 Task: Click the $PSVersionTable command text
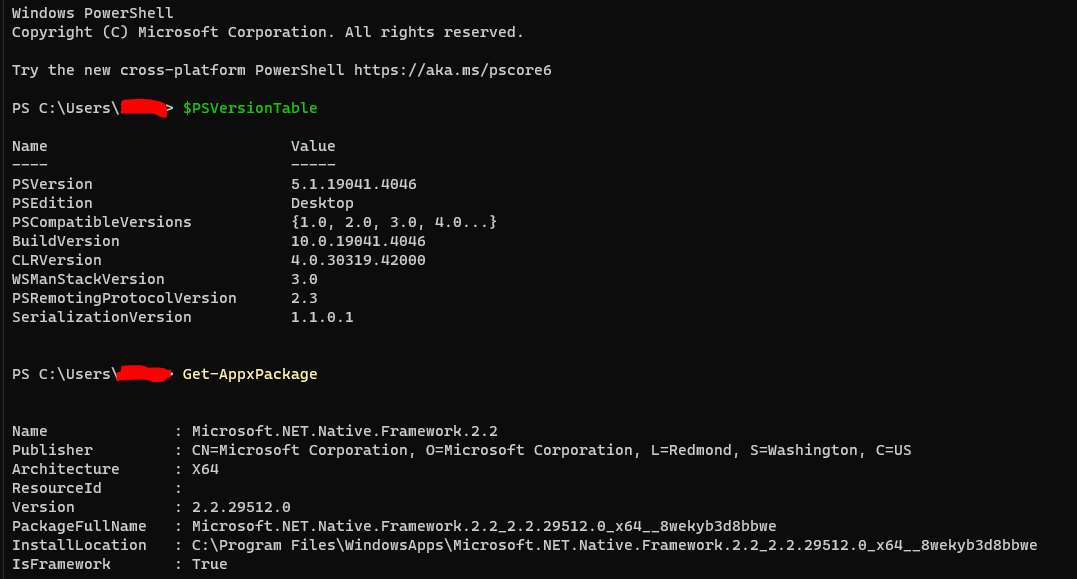click(248, 107)
